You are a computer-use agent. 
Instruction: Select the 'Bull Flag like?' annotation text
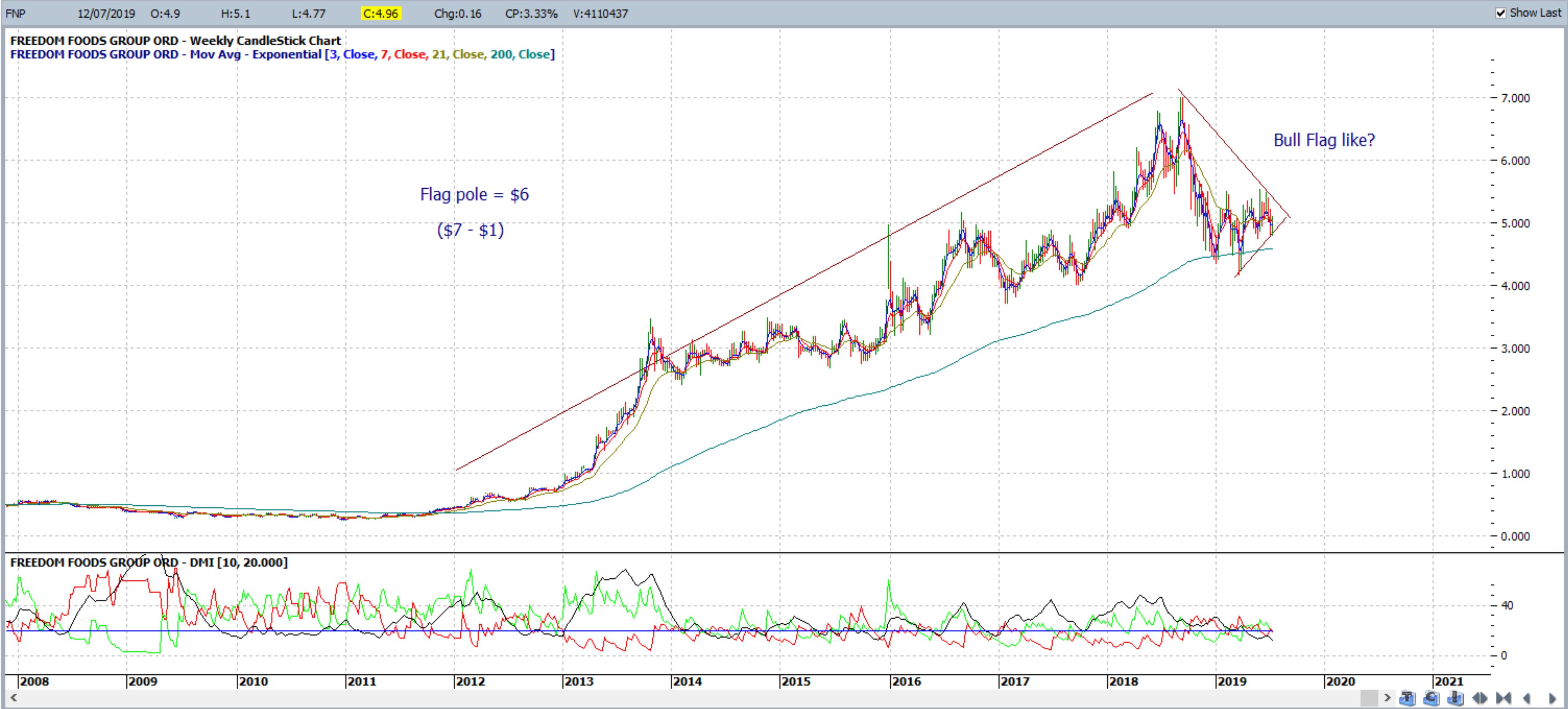coord(1324,141)
